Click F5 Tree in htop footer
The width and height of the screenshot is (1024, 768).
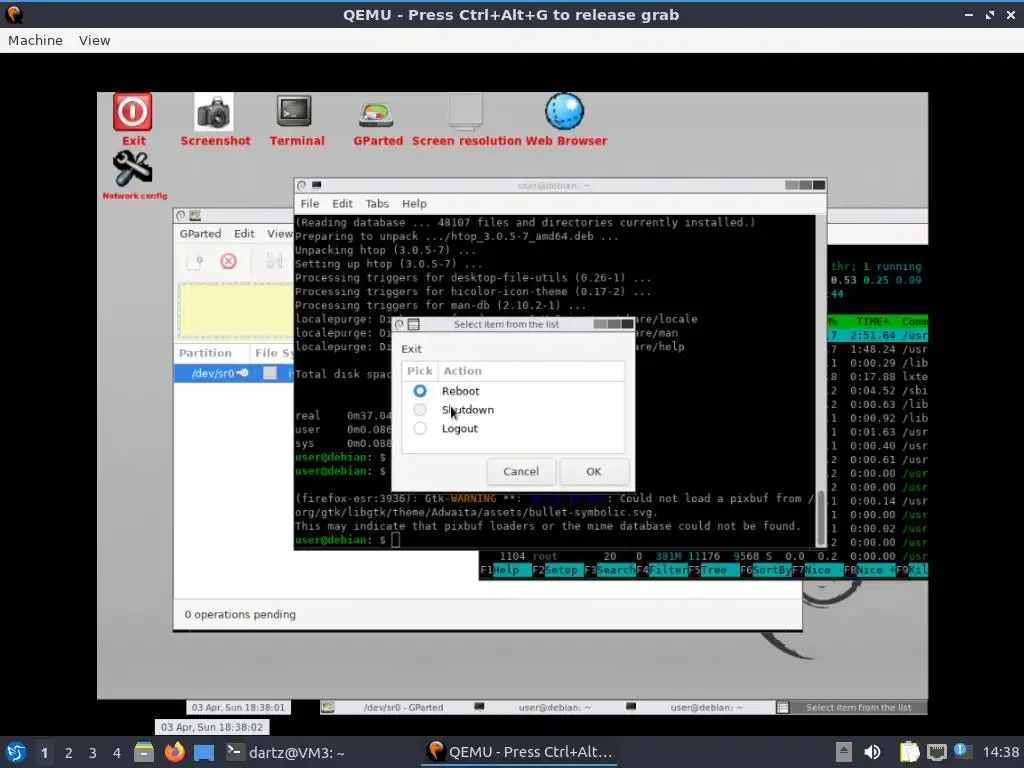click(714, 570)
